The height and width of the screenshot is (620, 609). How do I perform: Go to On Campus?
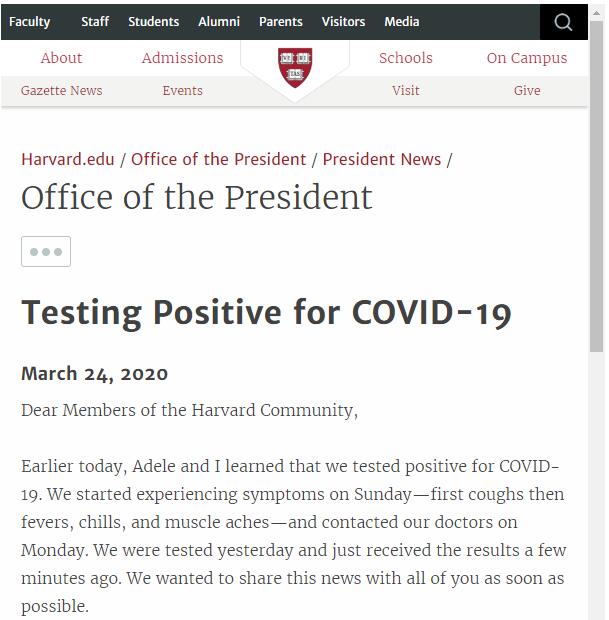point(526,58)
